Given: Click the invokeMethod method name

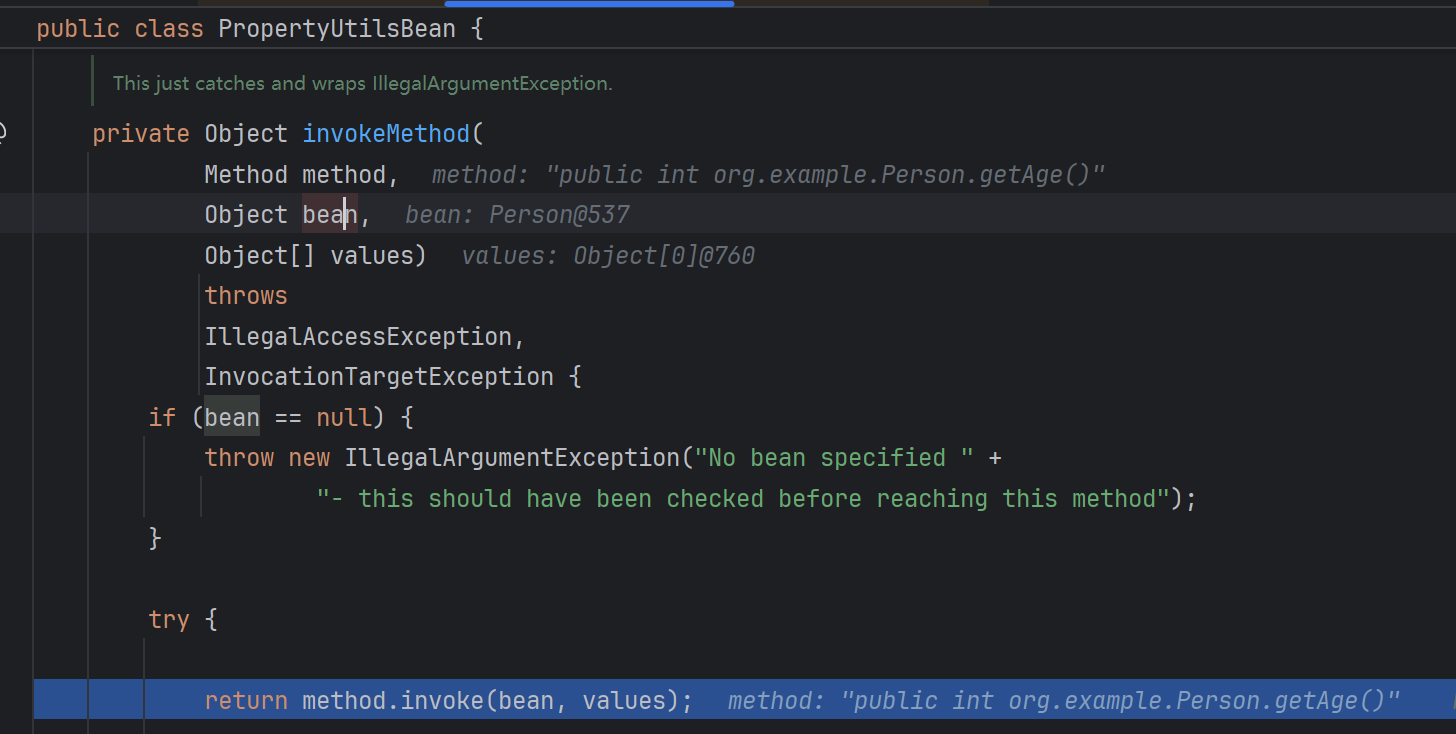Looking at the screenshot, I should pyautogui.click(x=385, y=134).
